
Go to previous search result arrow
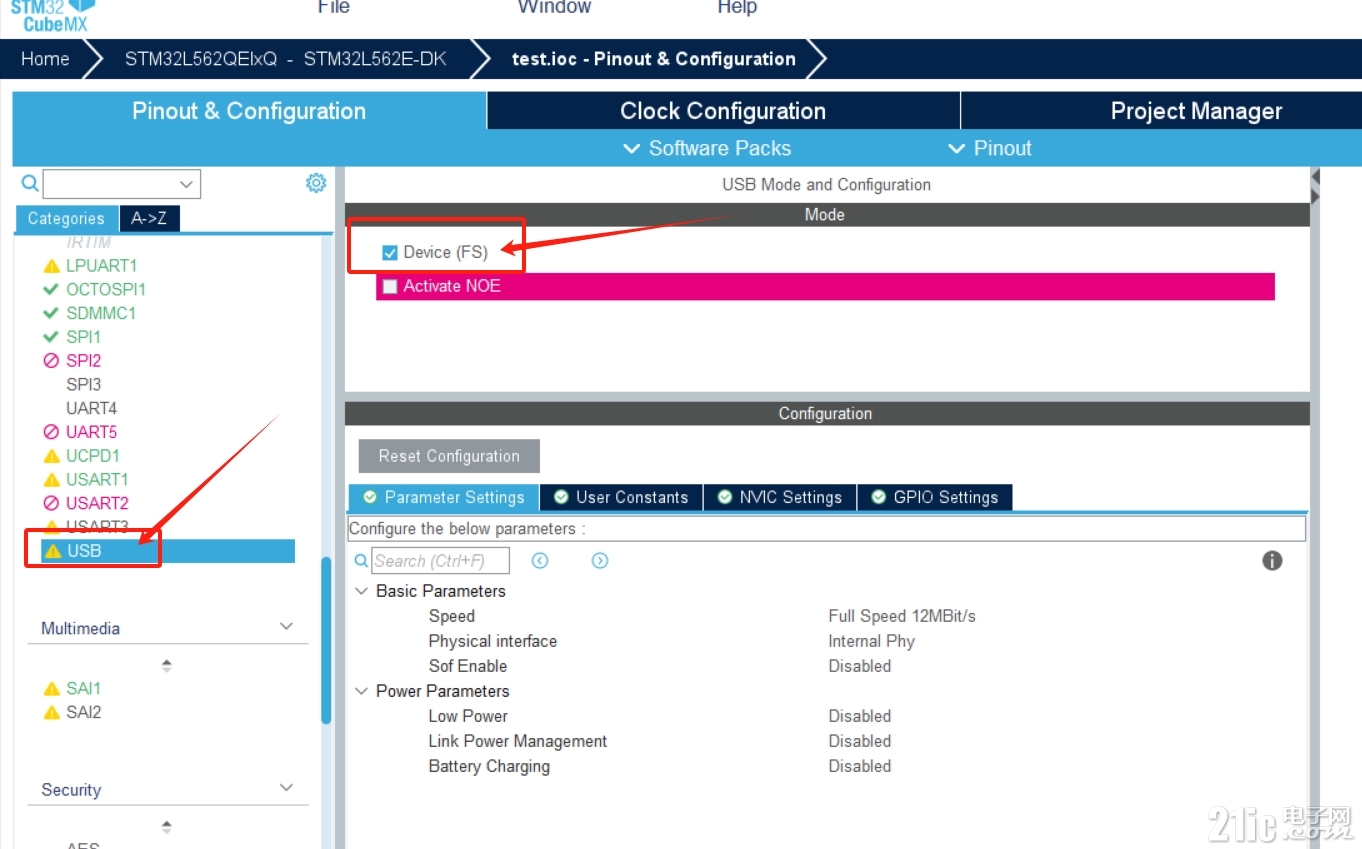540,561
